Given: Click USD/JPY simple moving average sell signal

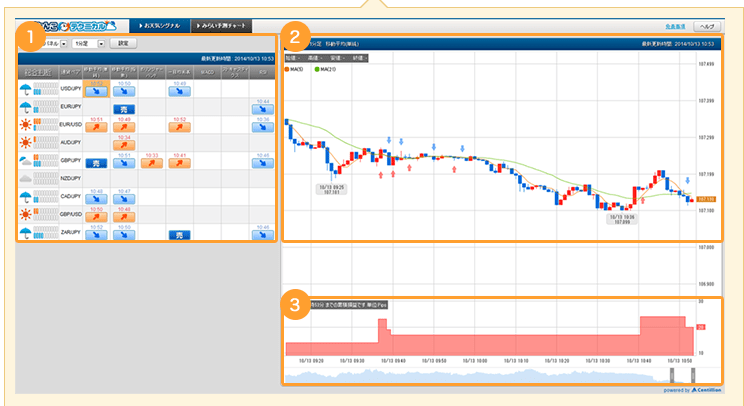Looking at the screenshot, I should click(97, 90).
